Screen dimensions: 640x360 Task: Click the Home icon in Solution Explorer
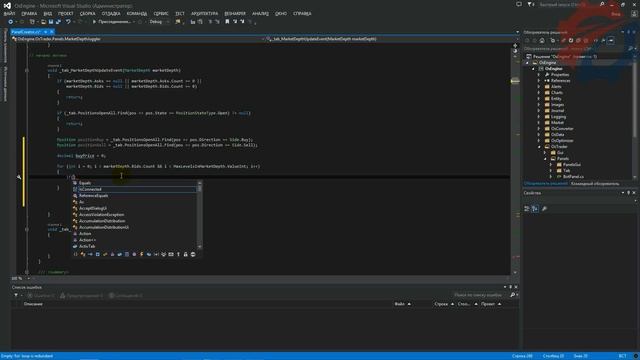[x=542, y=40]
